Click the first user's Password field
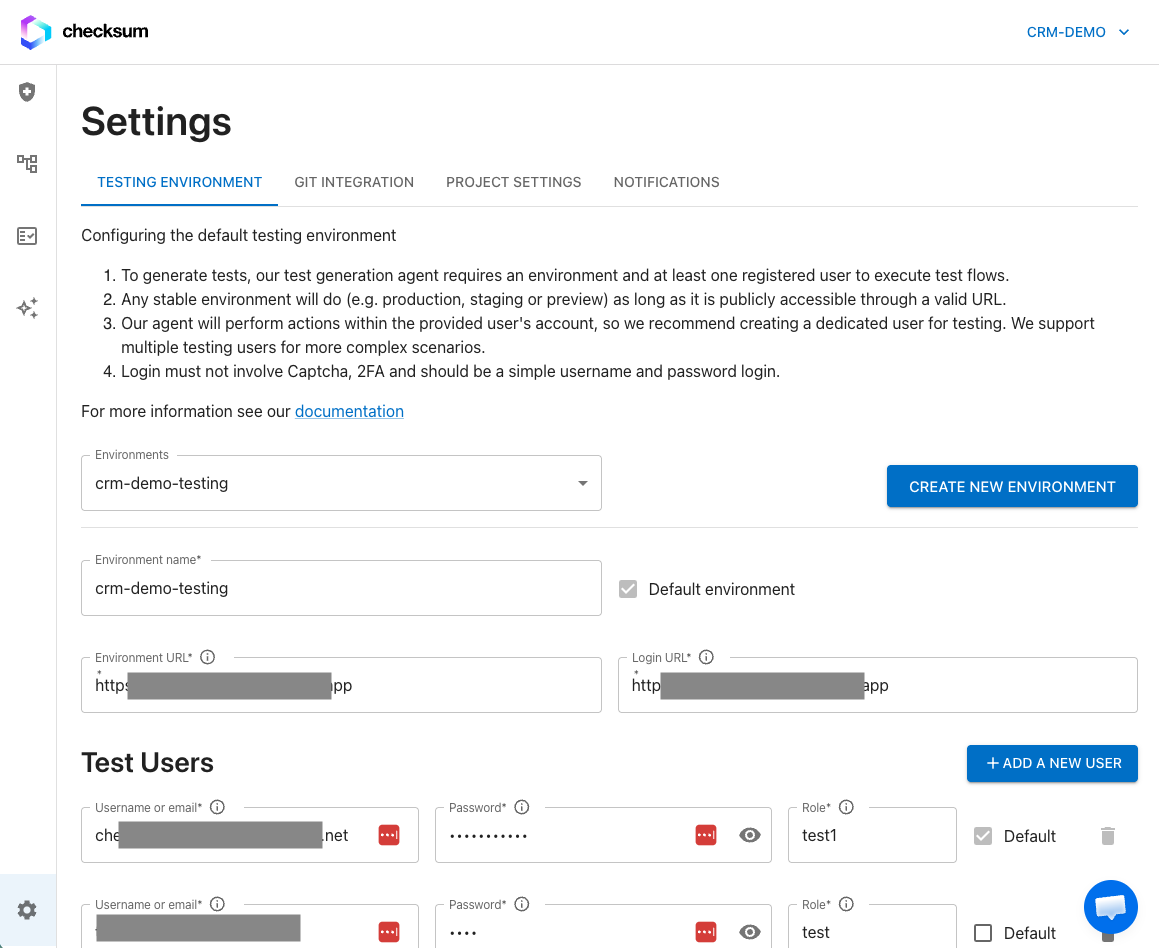This screenshot has height=948, width=1159. (x=603, y=835)
